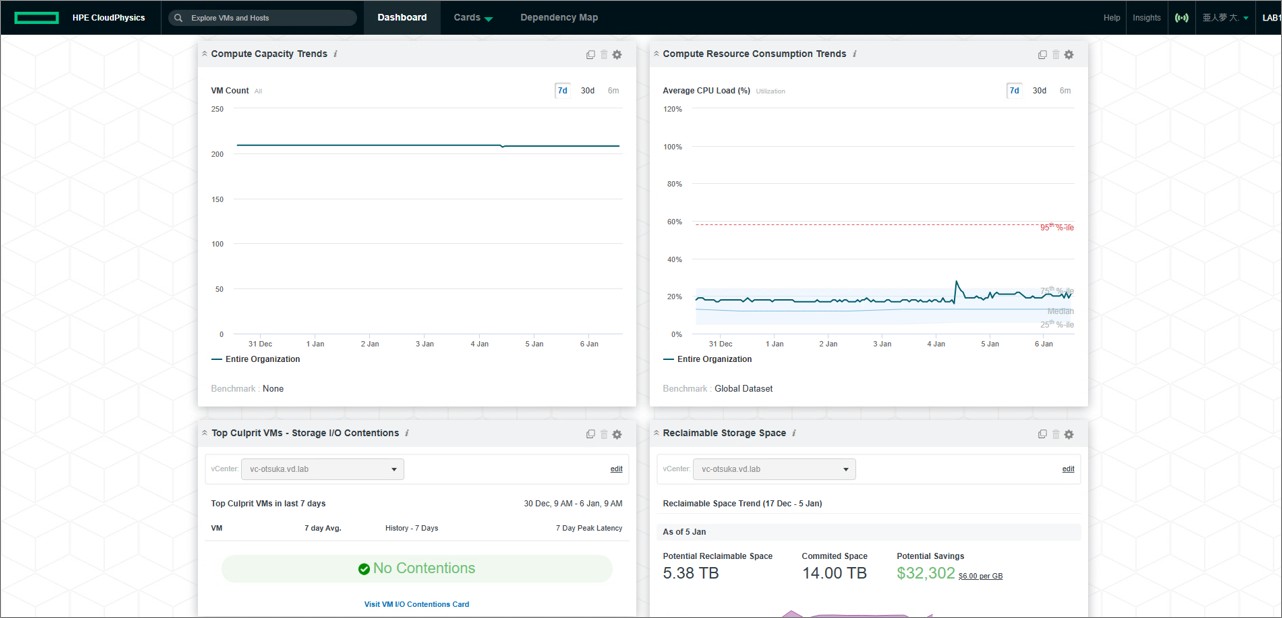
Task: Duplicate the Compute Resource Consumption Trends card
Action: pos(1042,55)
